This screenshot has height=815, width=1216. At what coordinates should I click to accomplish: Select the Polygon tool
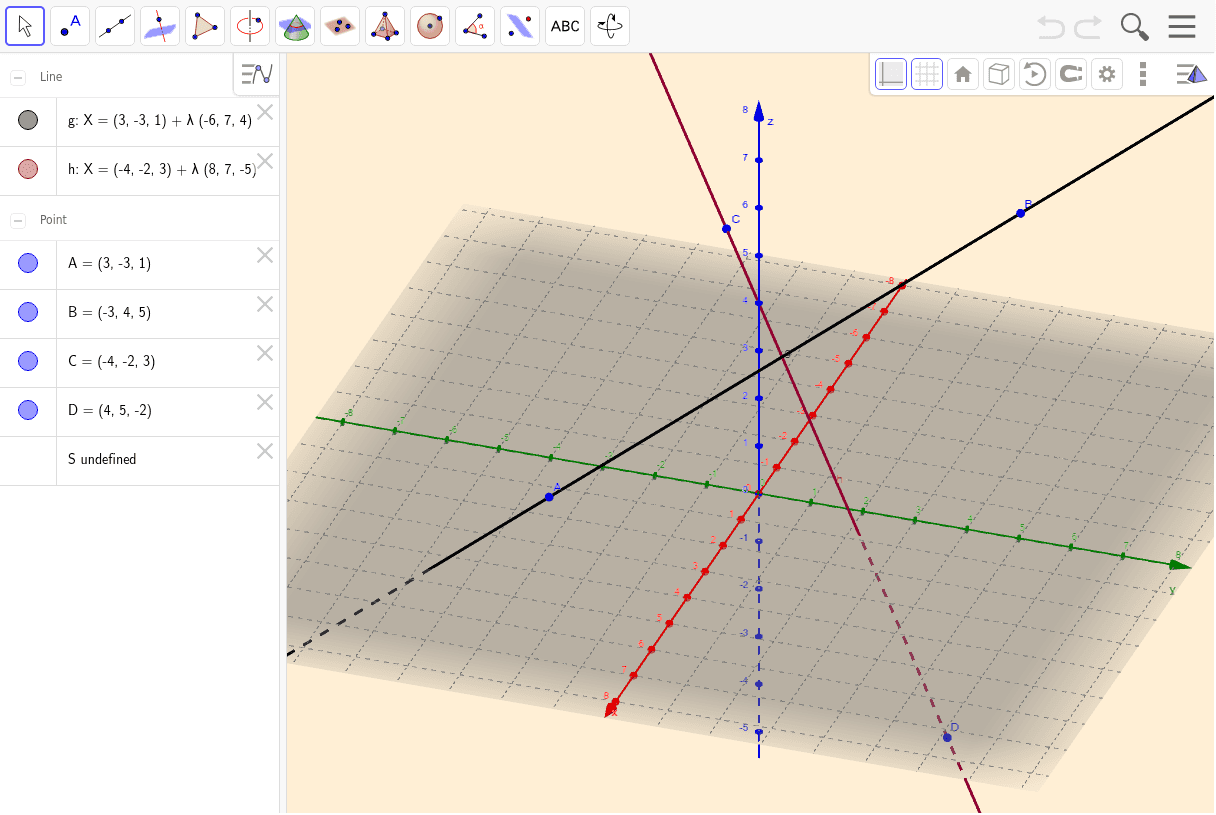(205, 26)
